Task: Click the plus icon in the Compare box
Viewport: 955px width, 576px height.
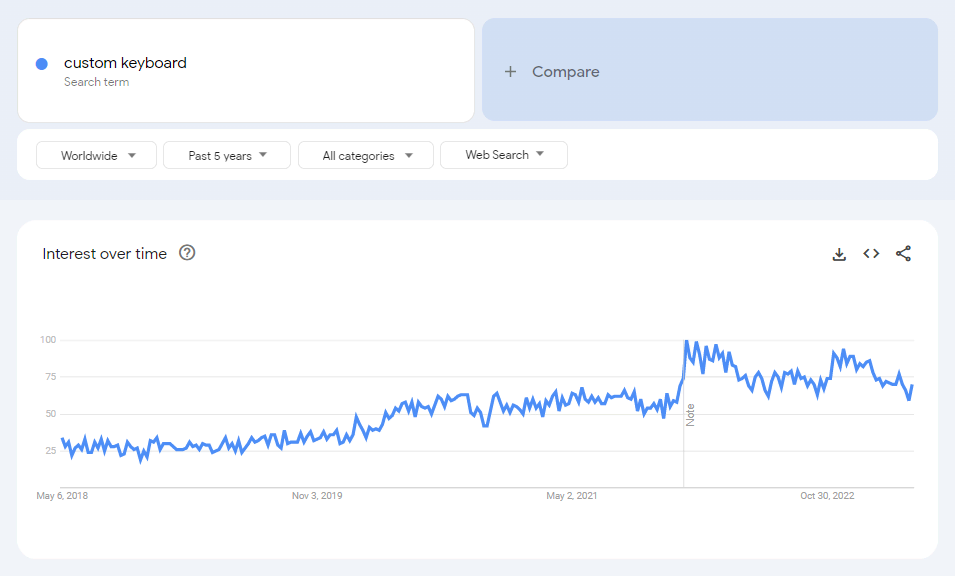Action: 510,72
